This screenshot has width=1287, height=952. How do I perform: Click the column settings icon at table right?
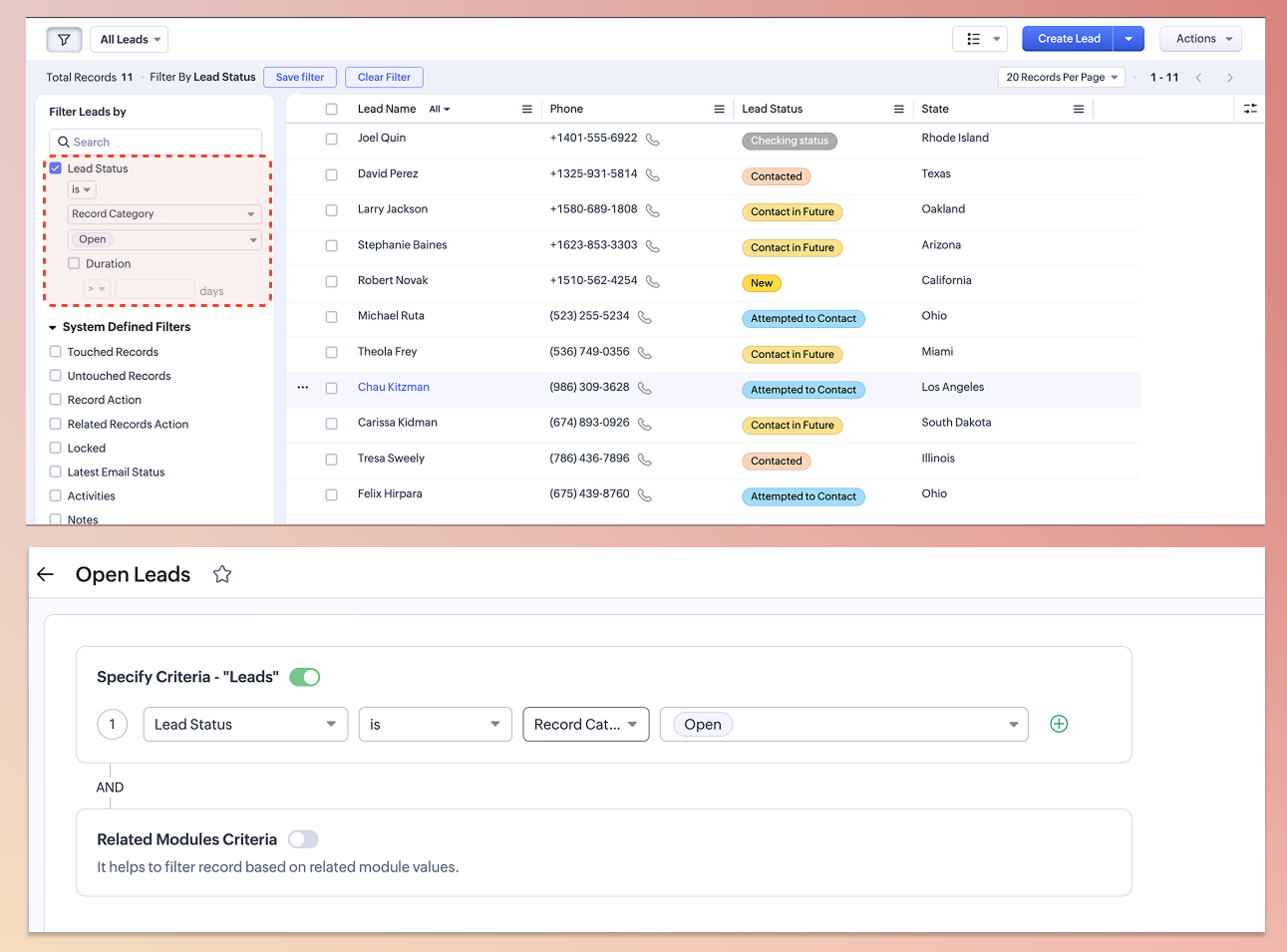pos(1250,109)
